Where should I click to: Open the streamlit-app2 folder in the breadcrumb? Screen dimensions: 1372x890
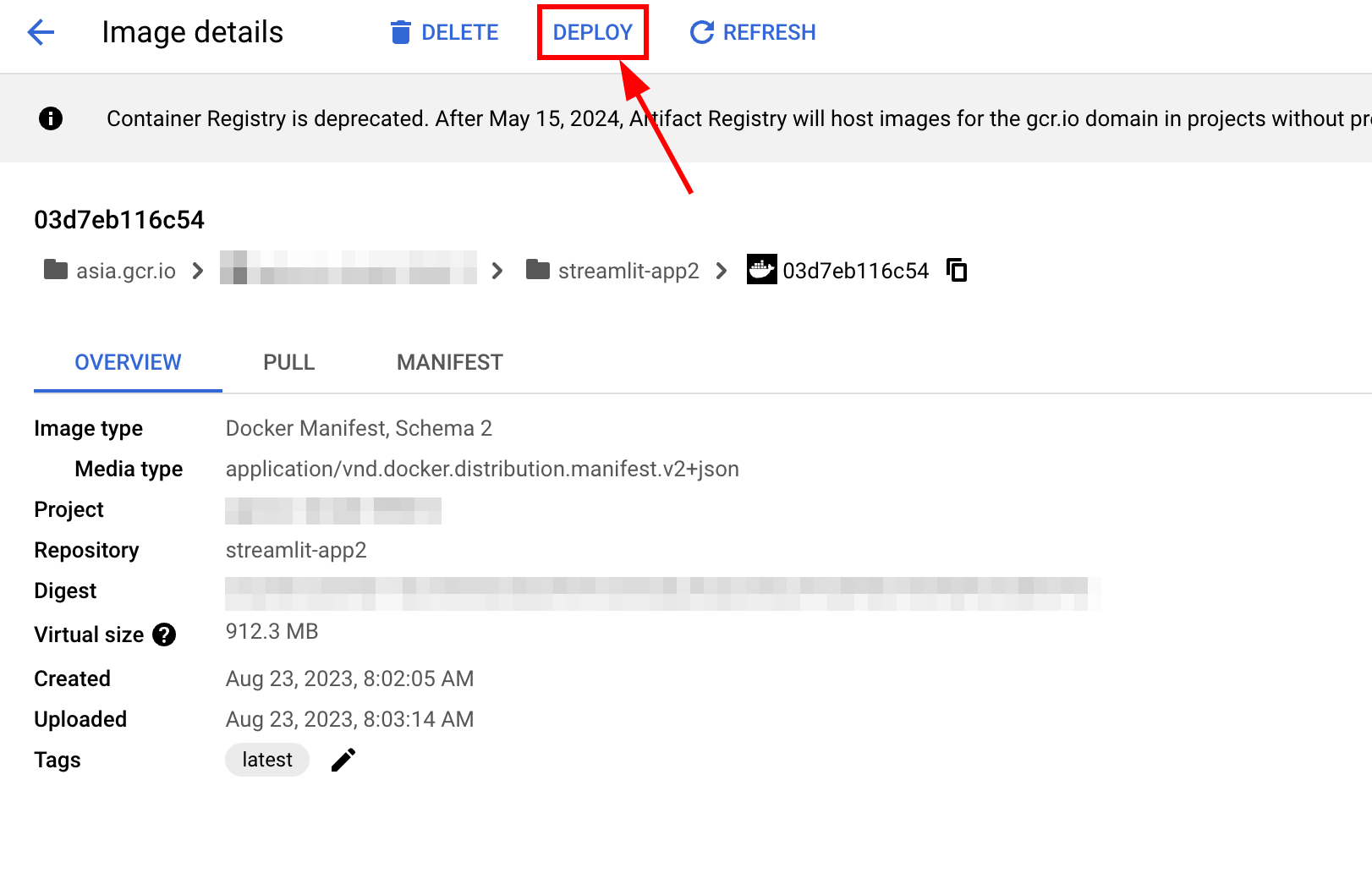[612, 271]
